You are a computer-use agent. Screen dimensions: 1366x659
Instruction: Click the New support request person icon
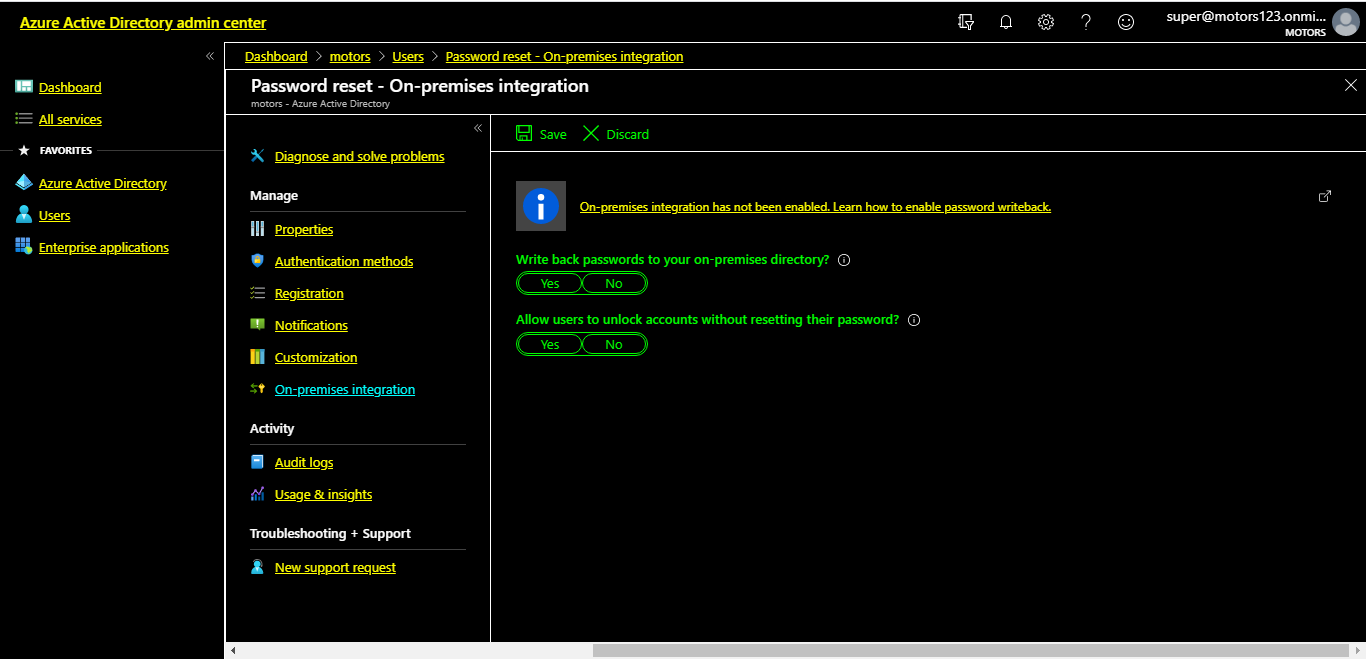[258, 567]
